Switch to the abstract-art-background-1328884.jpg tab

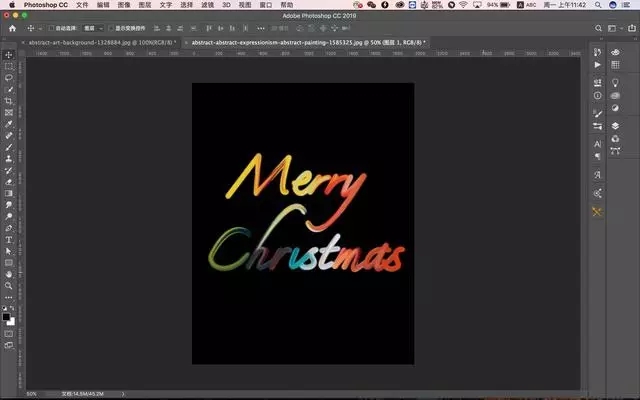98,43
